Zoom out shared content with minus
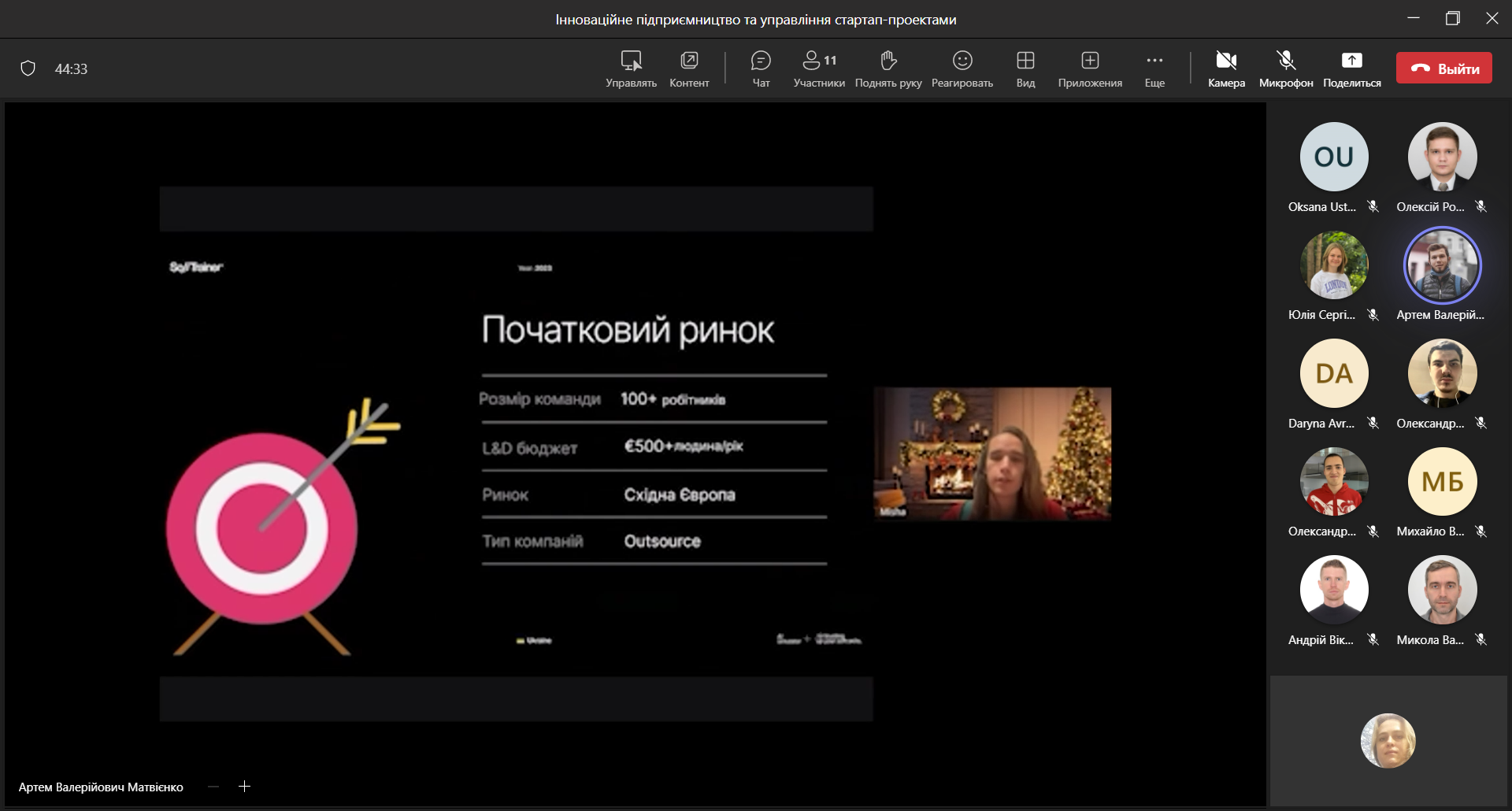 [x=213, y=786]
